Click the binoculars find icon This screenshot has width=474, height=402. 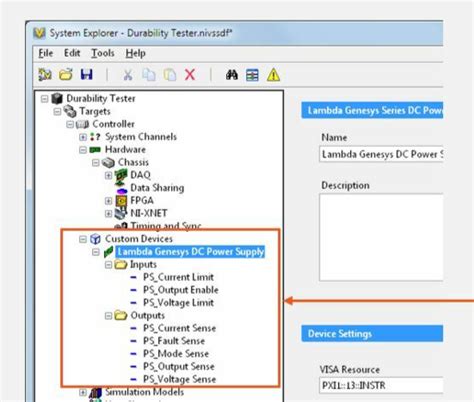pos(232,75)
